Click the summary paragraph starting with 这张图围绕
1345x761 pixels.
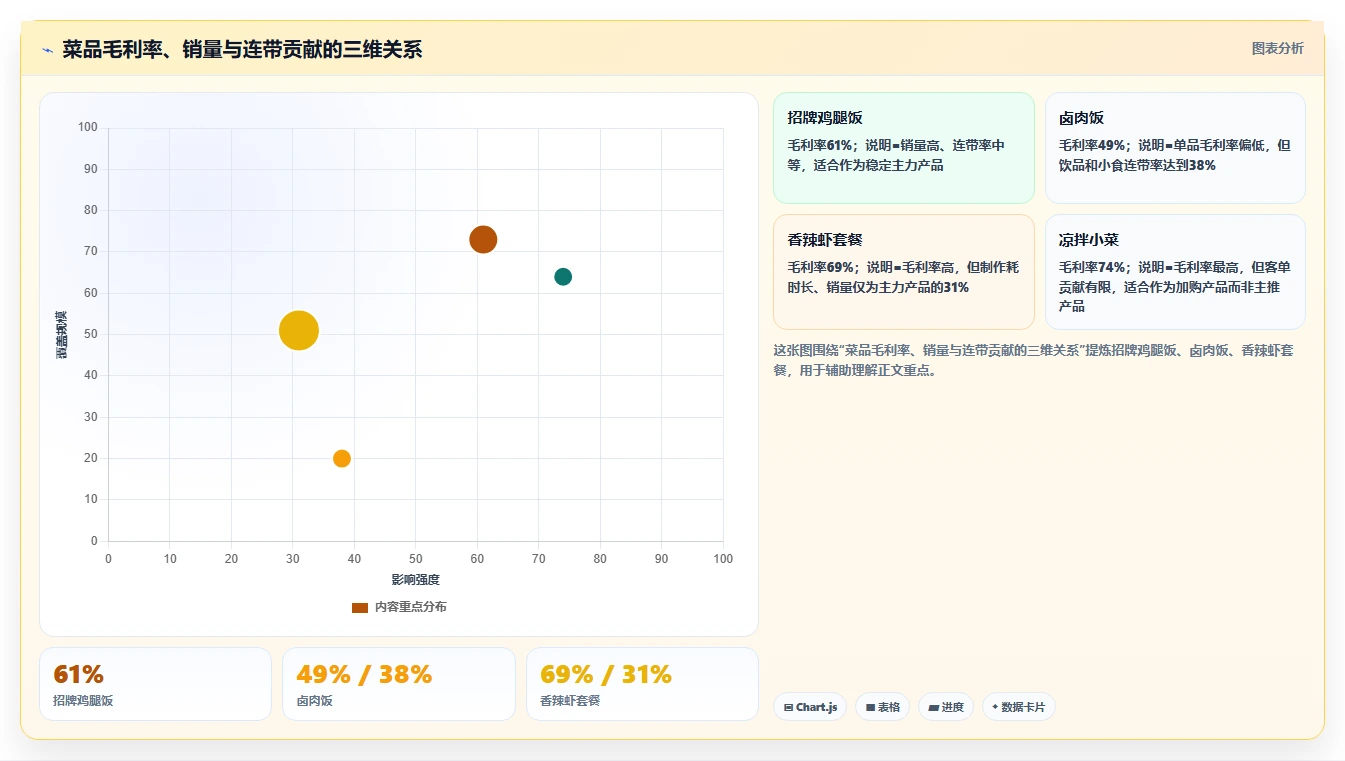click(x=1034, y=360)
